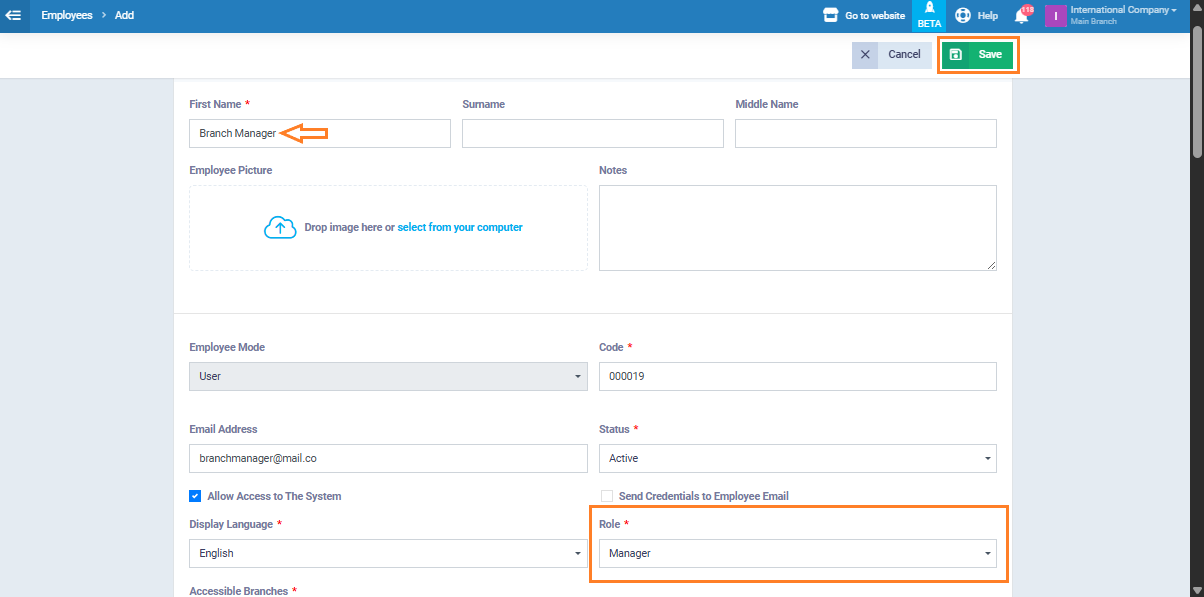Focus the Surname input field
The height and width of the screenshot is (597, 1204).
pyautogui.click(x=592, y=133)
